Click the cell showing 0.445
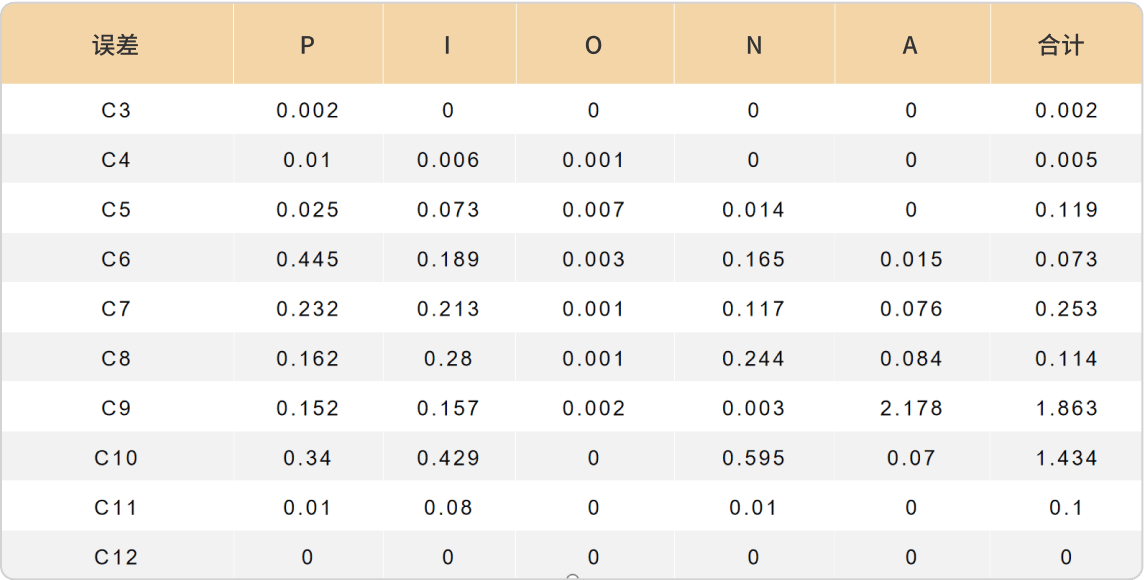1144x580 pixels. tap(308, 259)
